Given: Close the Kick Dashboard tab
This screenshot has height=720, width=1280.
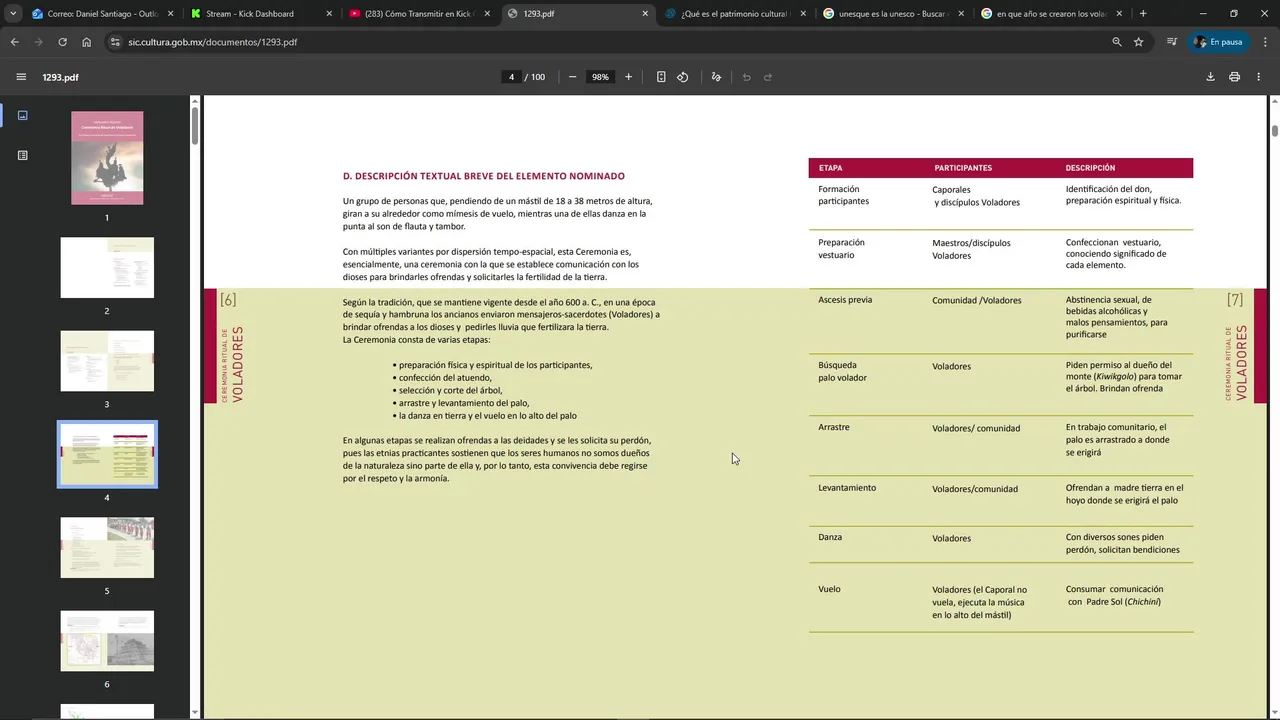Looking at the screenshot, I should coord(329,14).
